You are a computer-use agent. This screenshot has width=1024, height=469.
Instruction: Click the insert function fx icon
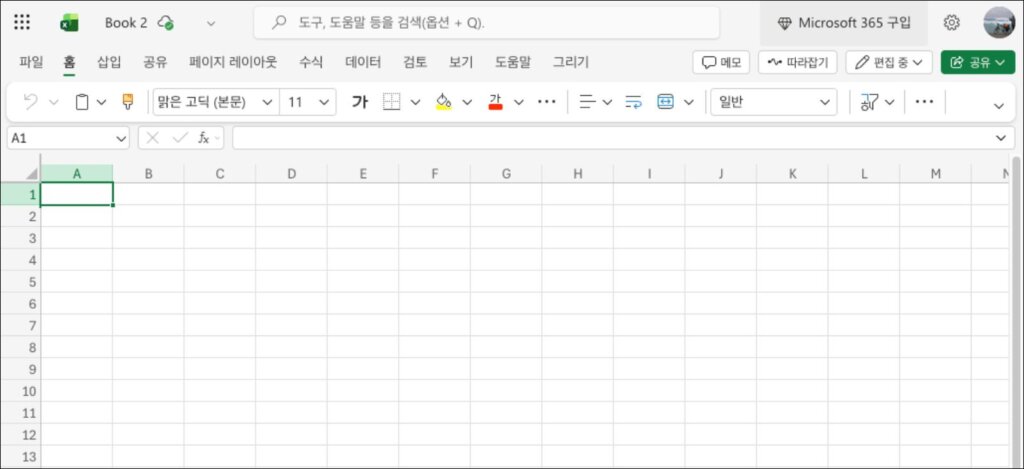click(204, 138)
